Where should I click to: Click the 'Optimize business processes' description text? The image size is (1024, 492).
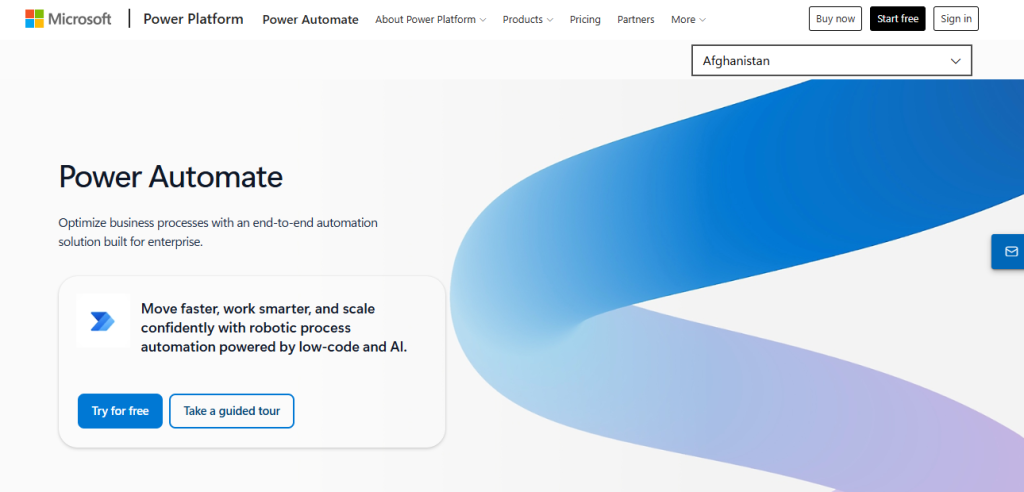click(x=218, y=232)
